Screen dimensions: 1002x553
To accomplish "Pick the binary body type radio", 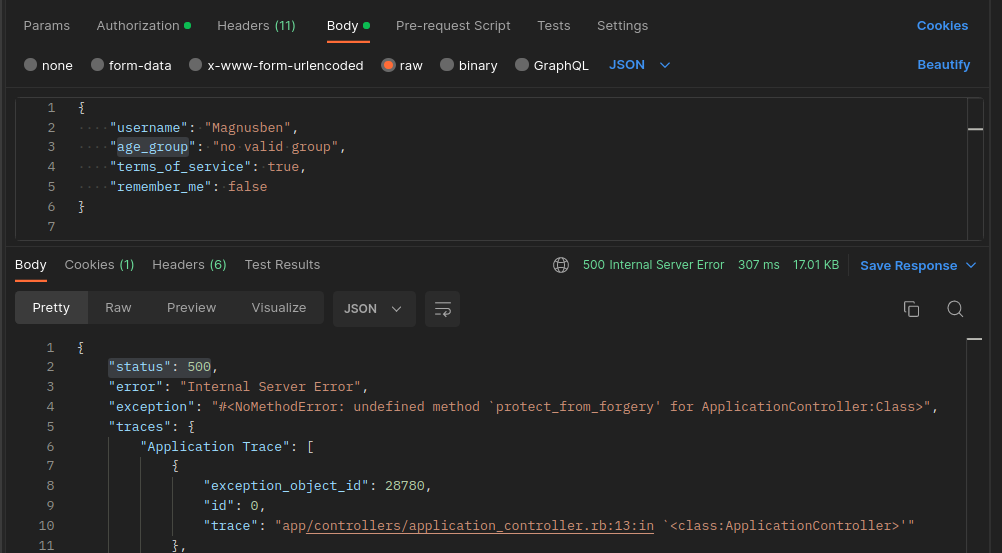I will pos(447,65).
